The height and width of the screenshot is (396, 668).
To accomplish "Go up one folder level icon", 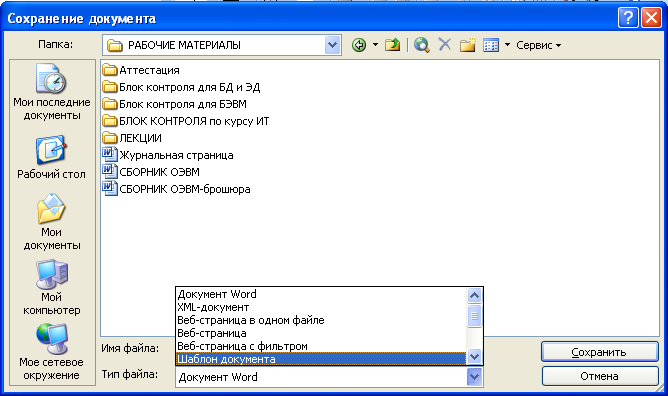I will pyautogui.click(x=392, y=45).
